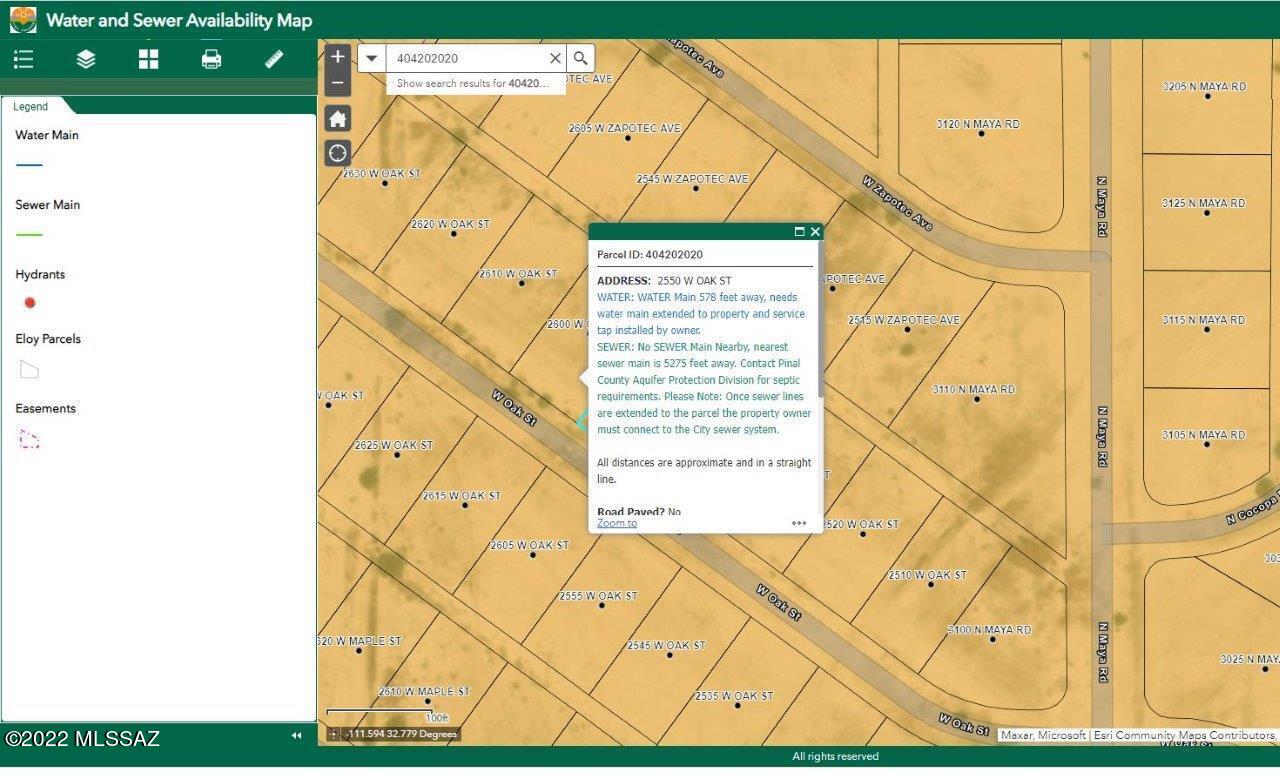Screen dimensions: 1280x773
Task: Expand the search source dropdown arrow
Action: [372, 58]
